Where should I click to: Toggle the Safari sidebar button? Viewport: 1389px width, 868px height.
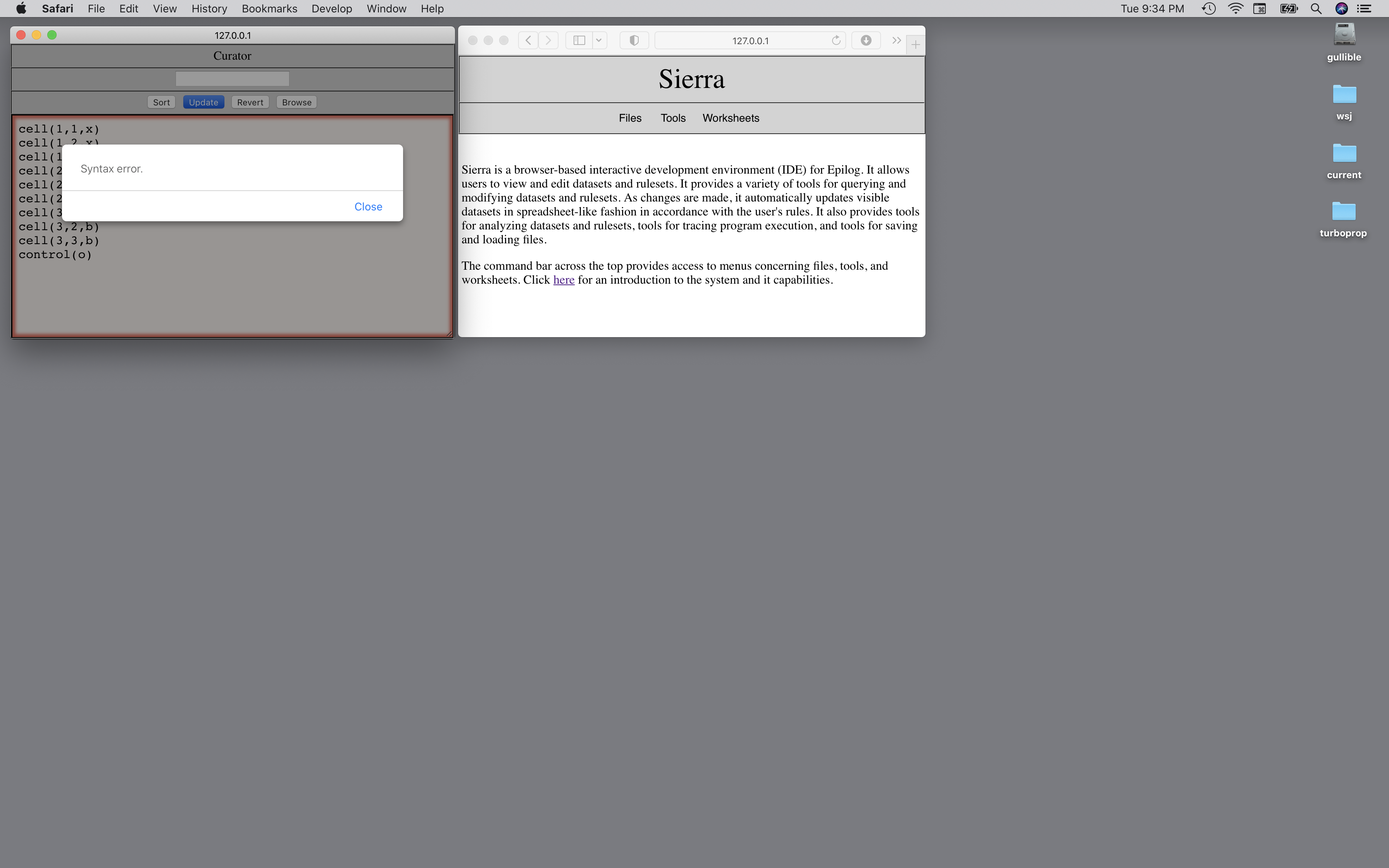coord(579,40)
